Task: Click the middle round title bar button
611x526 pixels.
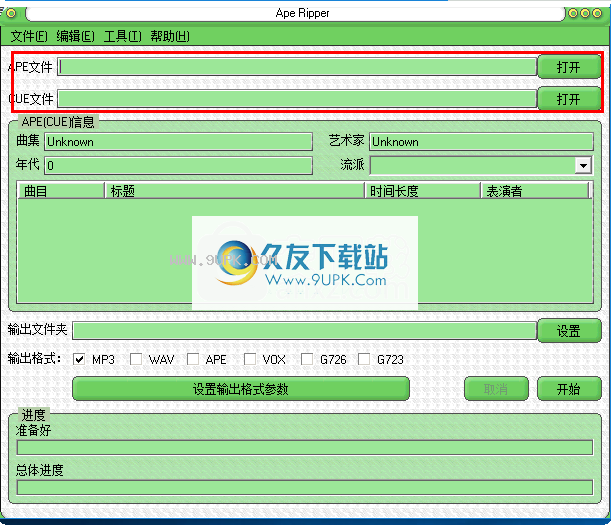Action: (x=585, y=13)
